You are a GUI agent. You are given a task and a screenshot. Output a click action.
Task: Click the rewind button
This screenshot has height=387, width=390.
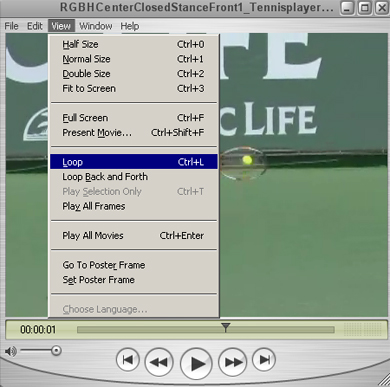[x=159, y=361]
